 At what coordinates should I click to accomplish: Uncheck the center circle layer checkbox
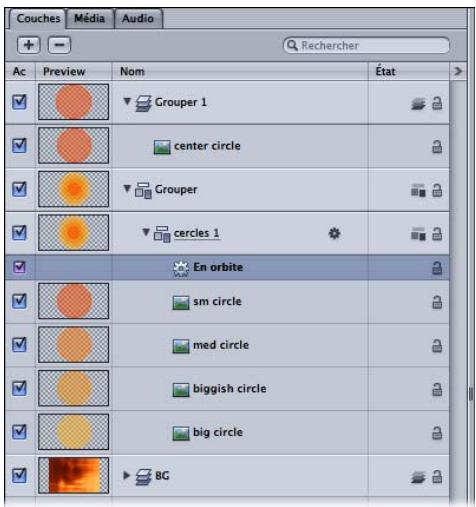(19, 145)
